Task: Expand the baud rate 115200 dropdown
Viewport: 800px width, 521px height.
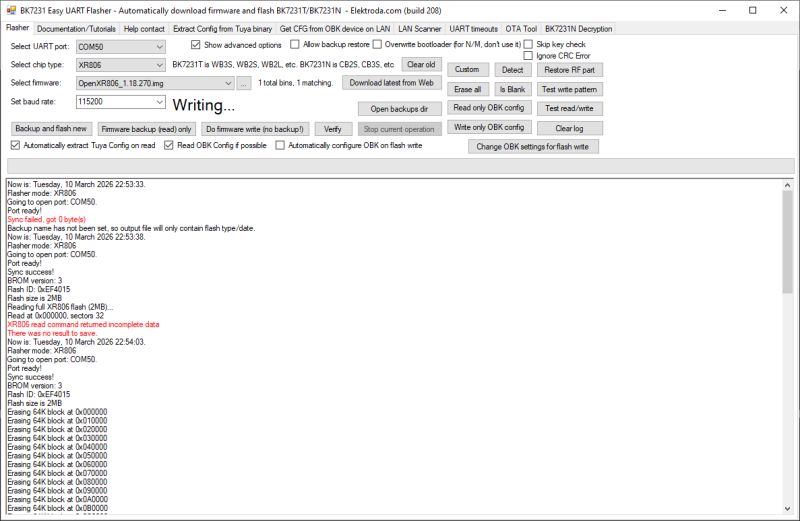Action: [160, 102]
